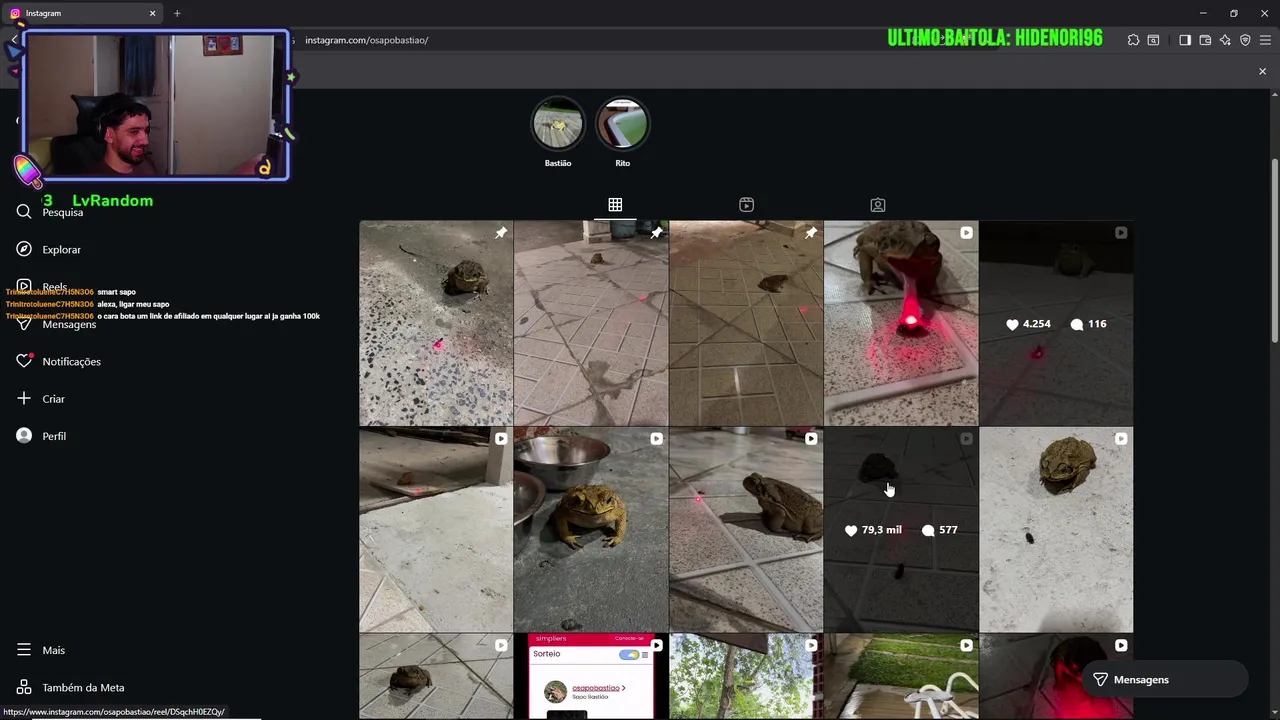Click the Criar plus icon
The height and width of the screenshot is (720, 1280).
pyautogui.click(x=24, y=398)
